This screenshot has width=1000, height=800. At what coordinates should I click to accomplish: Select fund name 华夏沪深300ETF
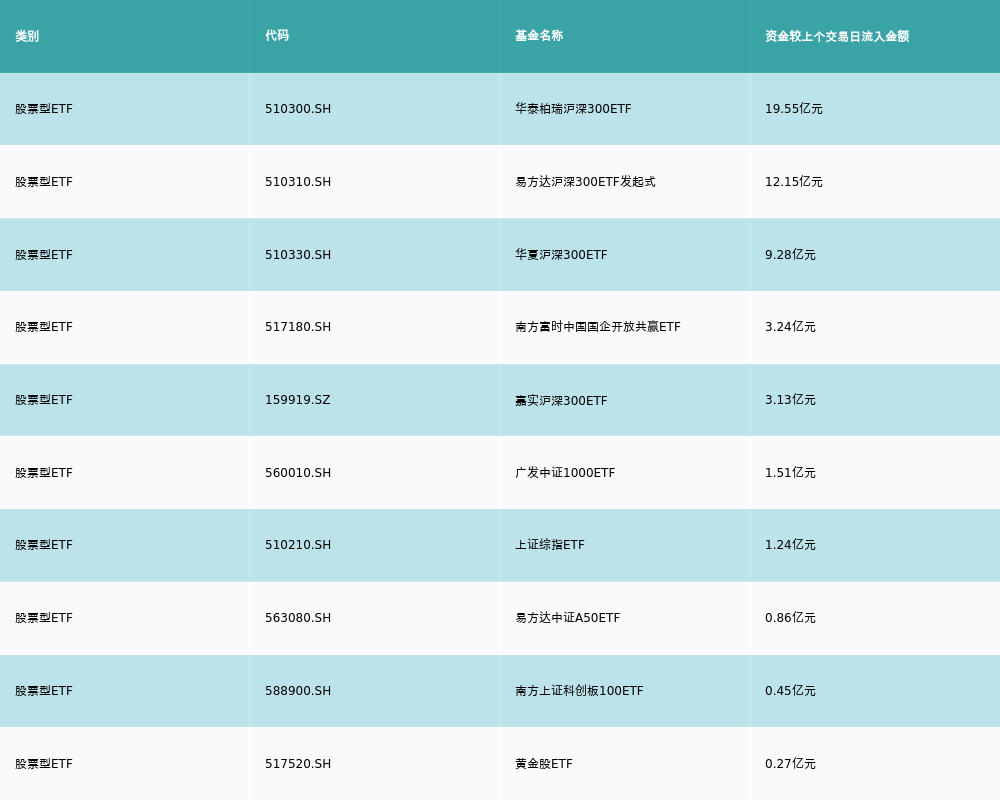coord(561,255)
